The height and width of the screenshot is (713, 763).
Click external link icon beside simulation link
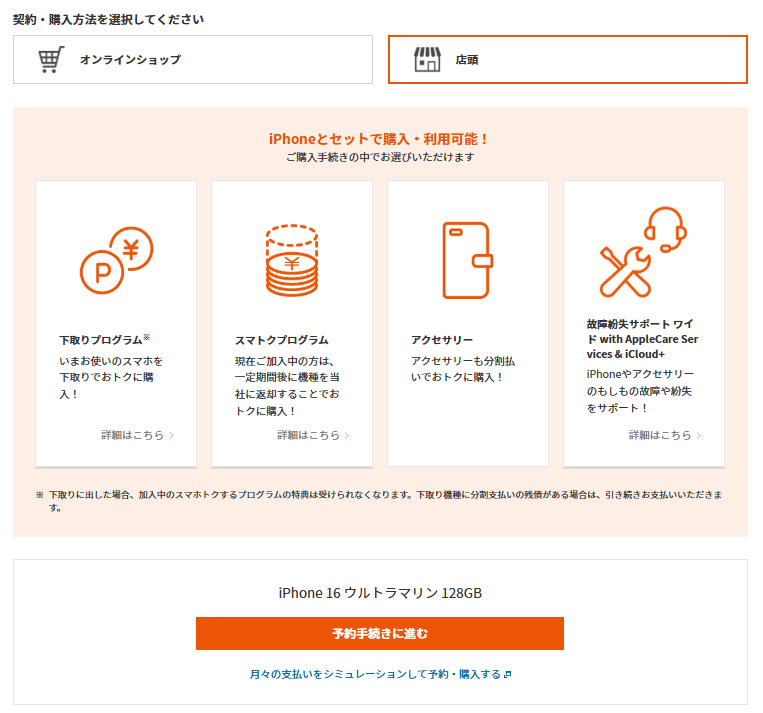click(x=508, y=675)
